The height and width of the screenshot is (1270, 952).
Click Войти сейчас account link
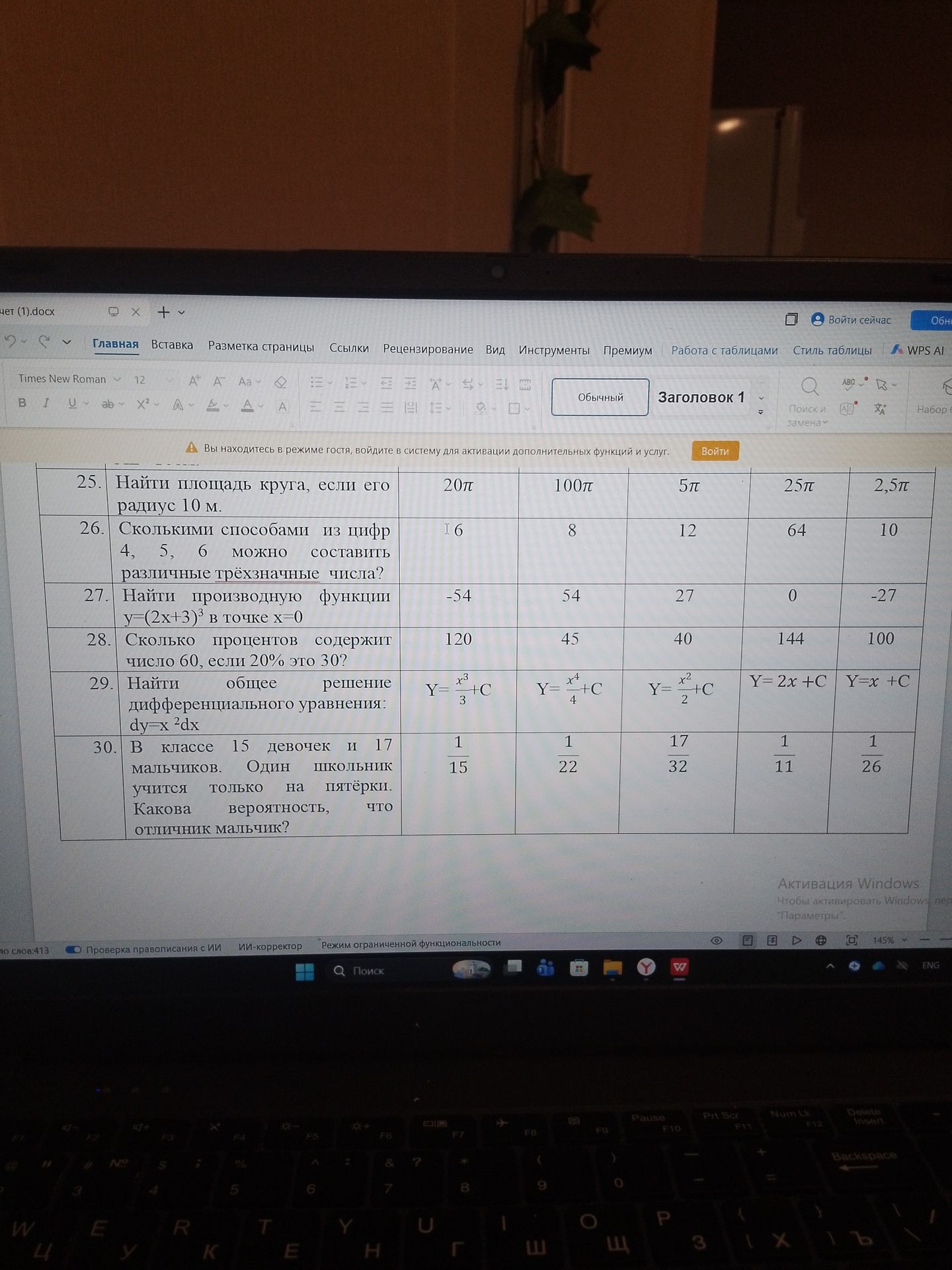click(852, 320)
